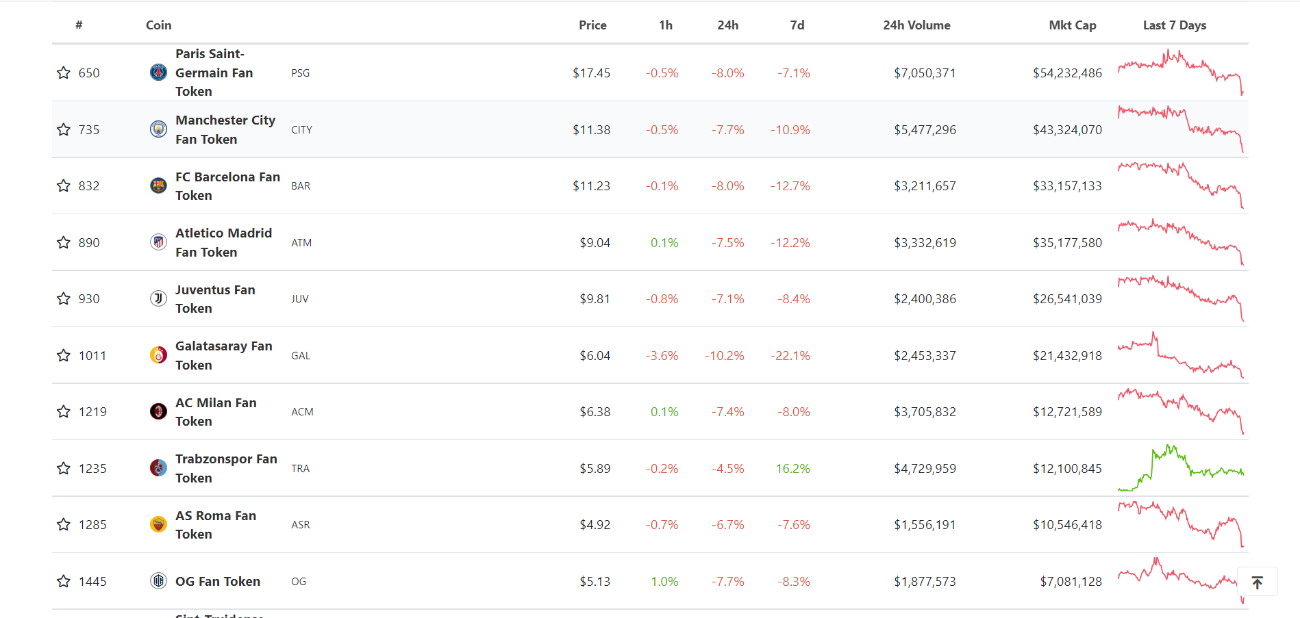Star the Trabzonspor Fan Token row
The width and height of the screenshot is (1300, 618).
point(64,468)
